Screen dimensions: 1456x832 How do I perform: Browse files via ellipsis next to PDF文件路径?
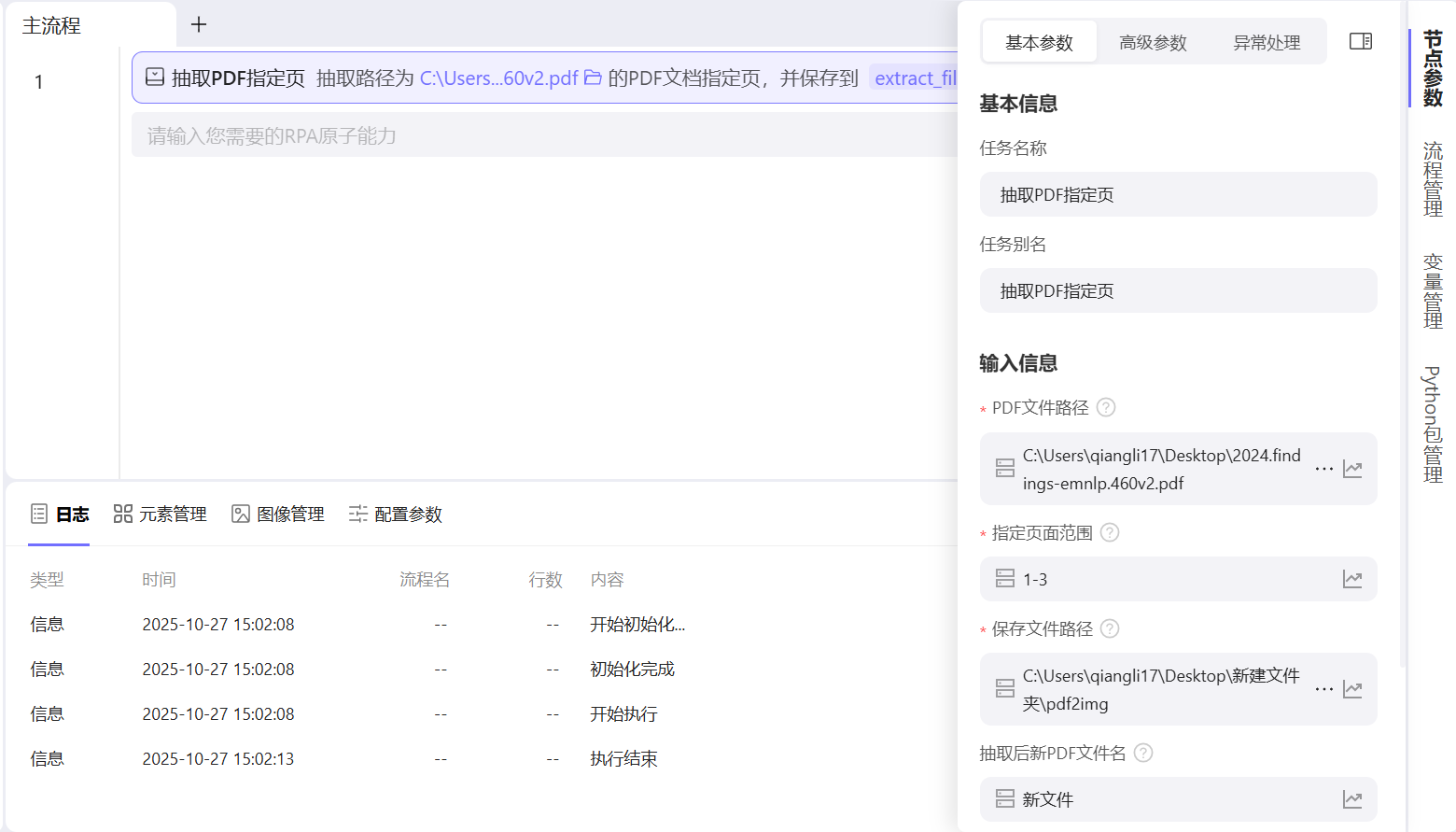coord(1323,469)
